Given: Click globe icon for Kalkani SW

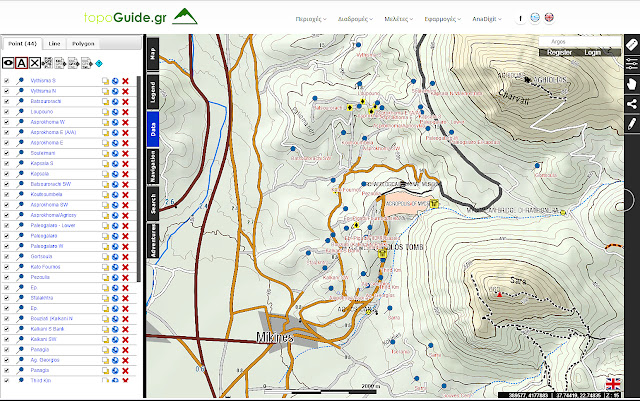Looking at the screenshot, I should [x=115, y=340].
